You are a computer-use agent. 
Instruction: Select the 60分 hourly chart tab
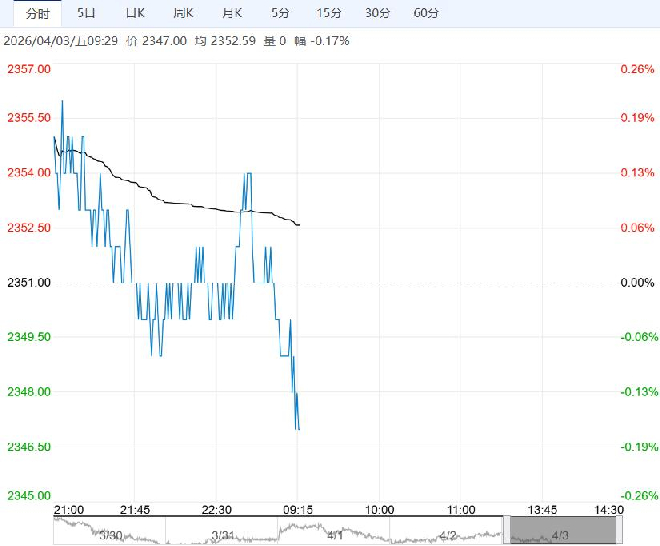[x=426, y=13]
